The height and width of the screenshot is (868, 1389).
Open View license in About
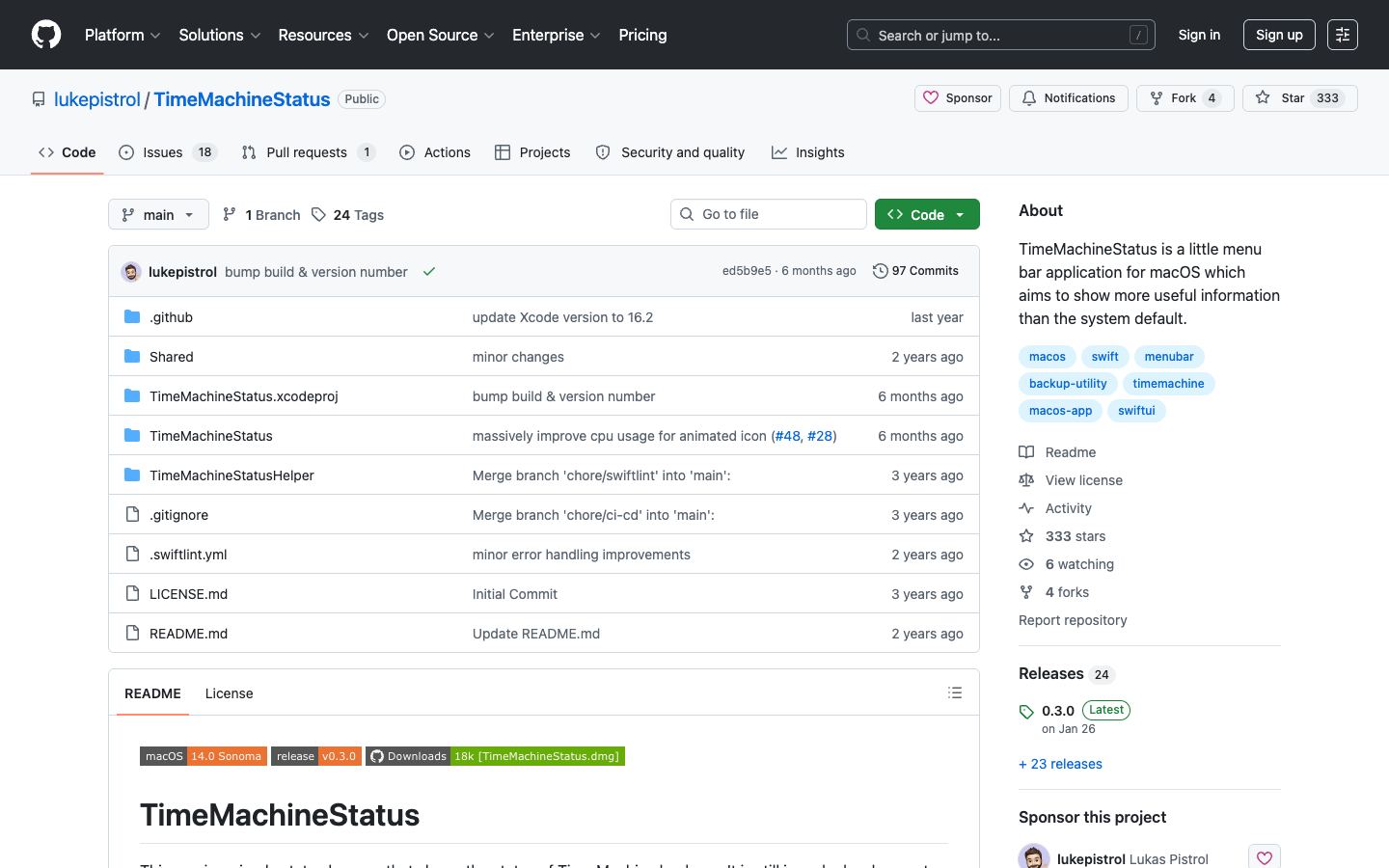click(1071, 480)
